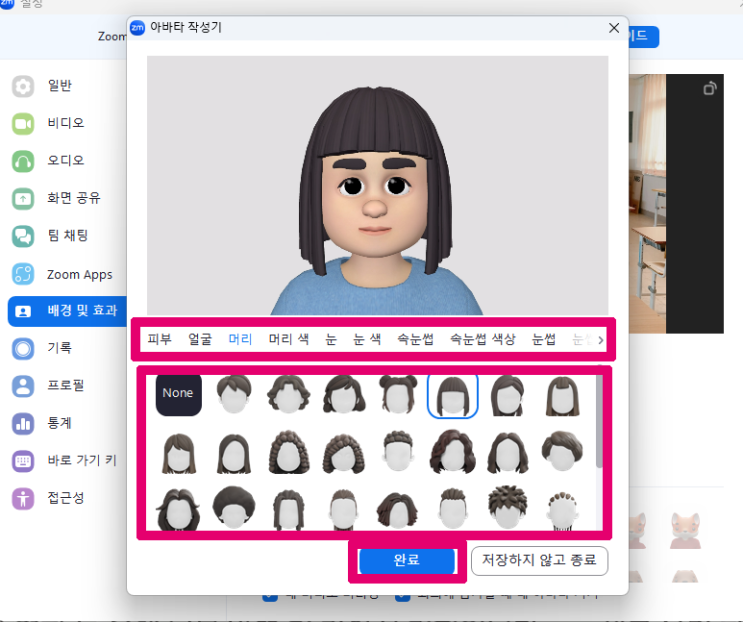Viewport: 743px width, 622px height.
Task: Close the 아바타 작성기 dialog
Action: click(614, 28)
